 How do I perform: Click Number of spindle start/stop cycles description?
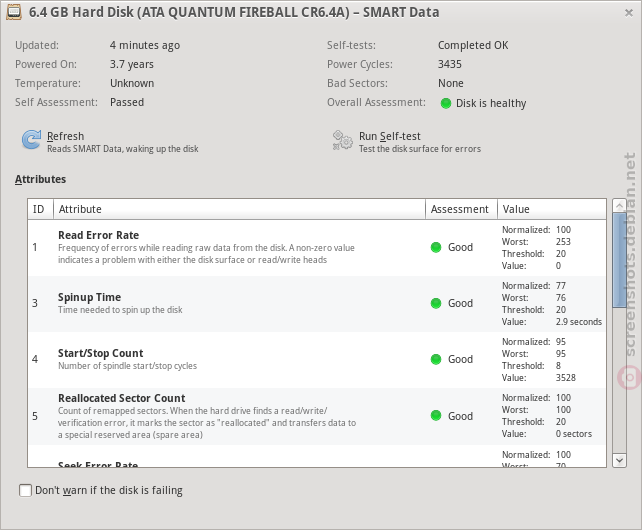[127, 366]
